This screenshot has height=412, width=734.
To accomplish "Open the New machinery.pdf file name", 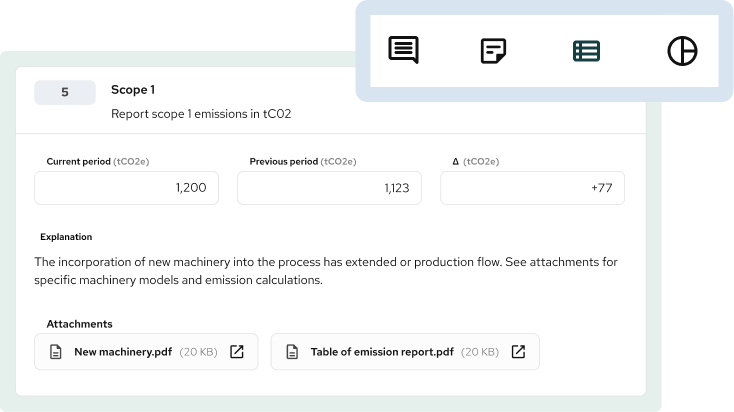I will click(123, 352).
